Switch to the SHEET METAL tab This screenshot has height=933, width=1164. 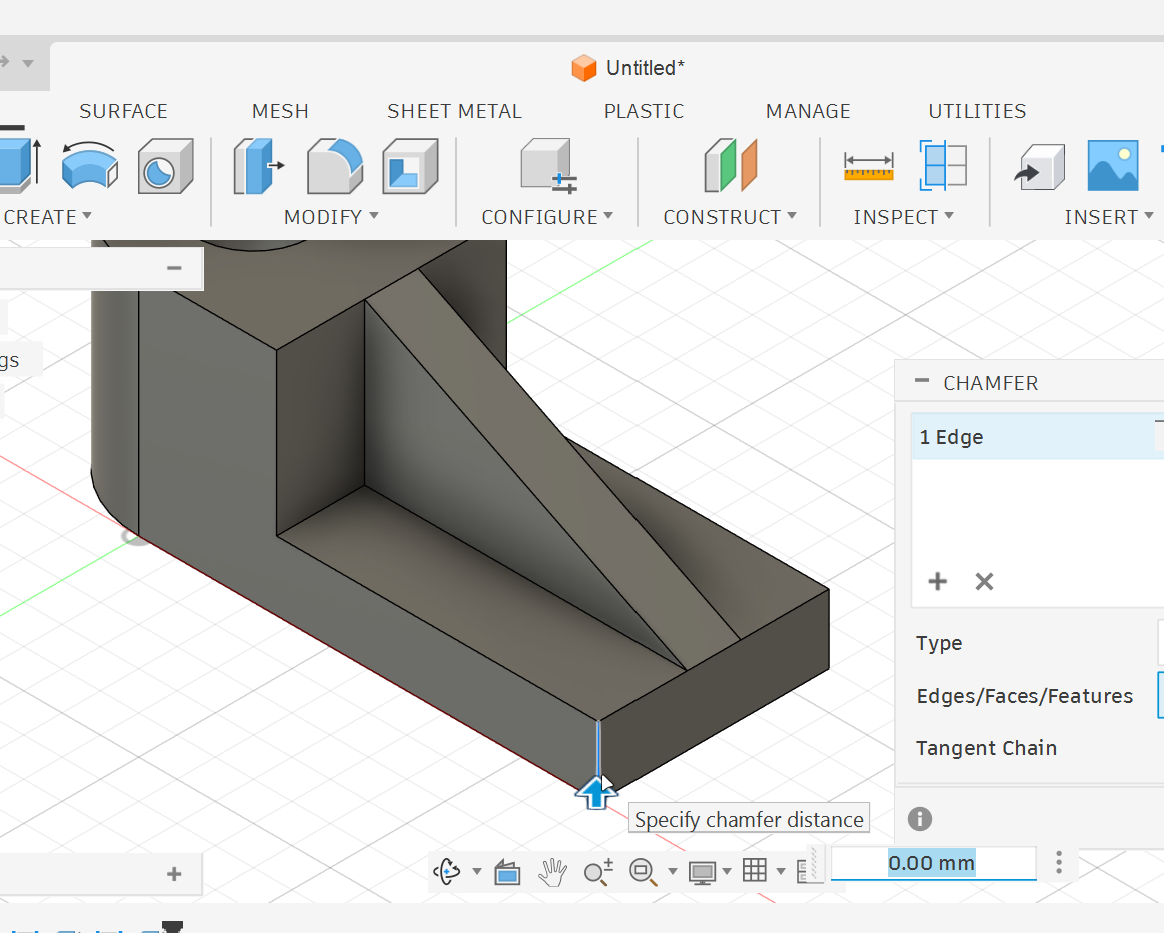tap(454, 111)
